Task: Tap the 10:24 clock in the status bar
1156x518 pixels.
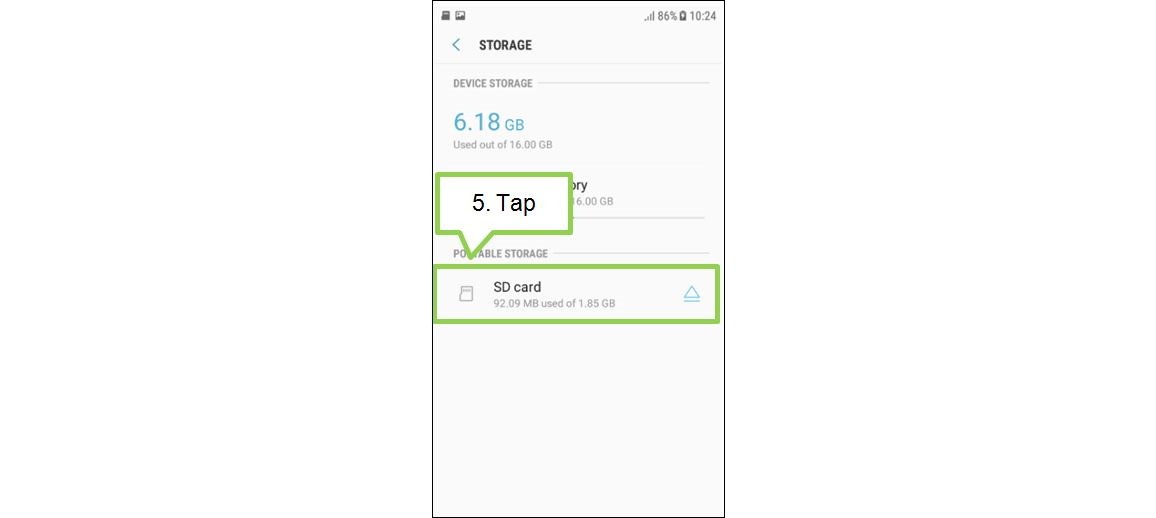Action: tap(703, 15)
